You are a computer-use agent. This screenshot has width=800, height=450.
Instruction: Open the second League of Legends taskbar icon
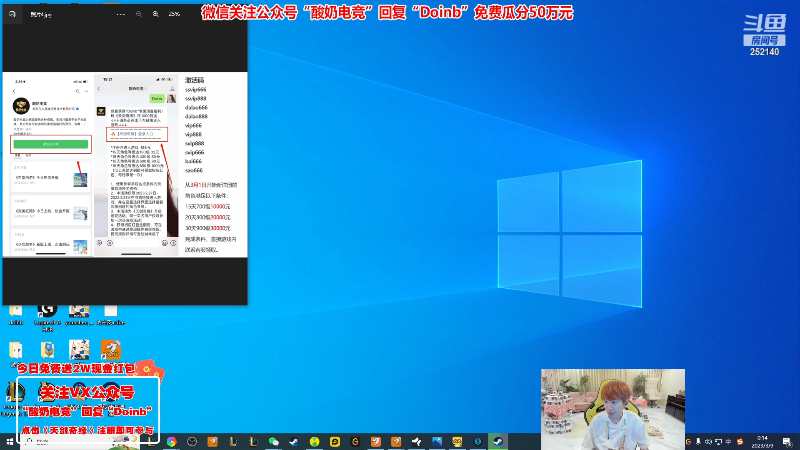coord(253,442)
